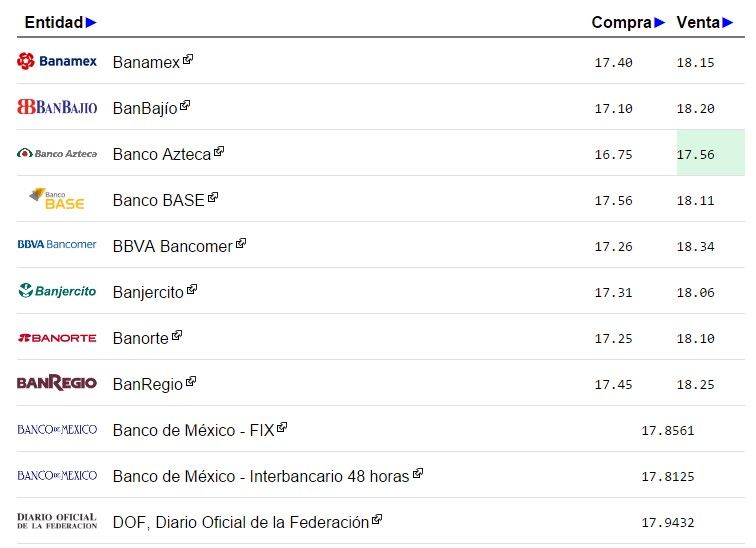Click the Banco de México FIX value 17.8561
The height and width of the screenshot is (548, 756).
tap(667, 431)
